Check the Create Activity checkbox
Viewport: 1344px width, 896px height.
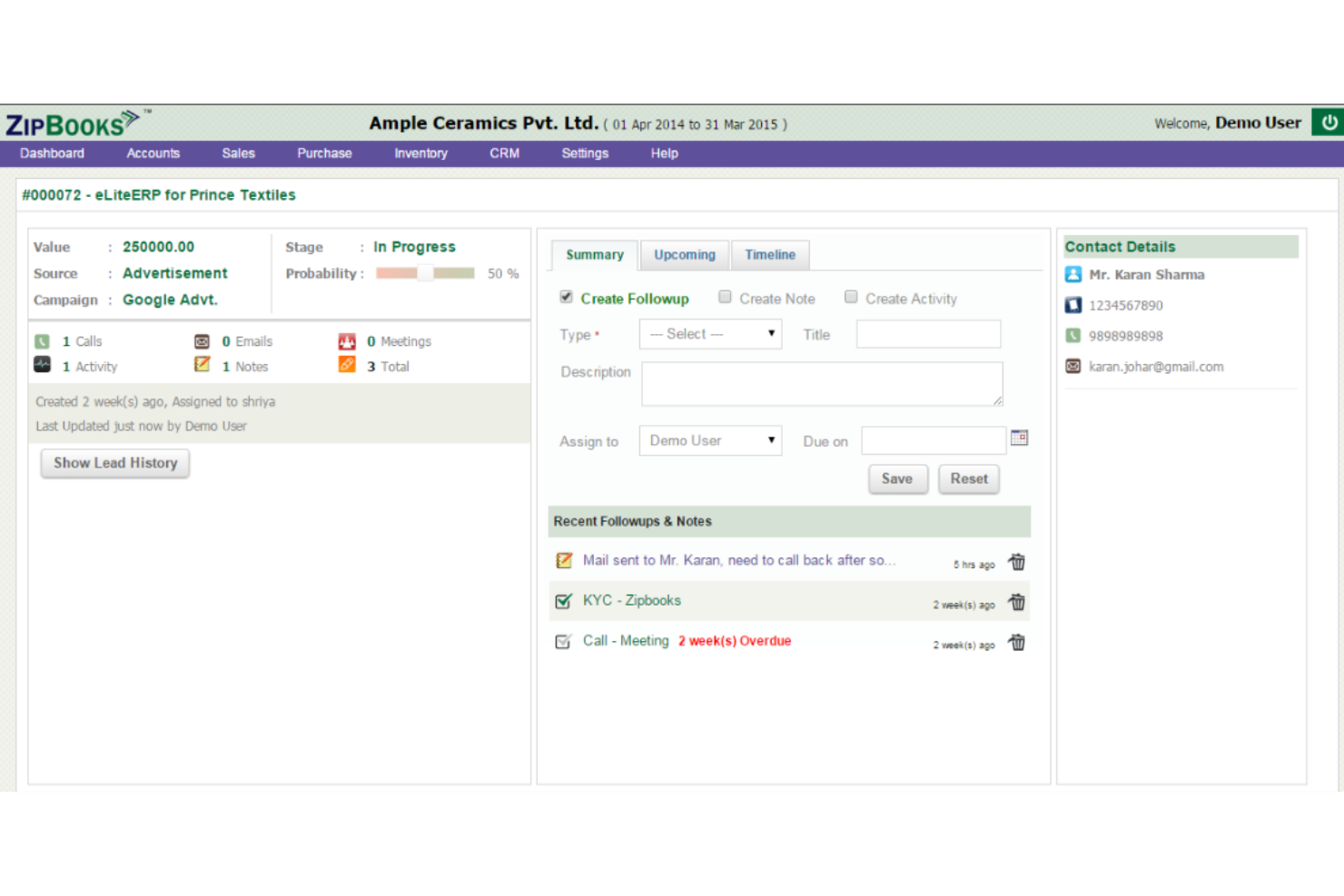point(851,297)
